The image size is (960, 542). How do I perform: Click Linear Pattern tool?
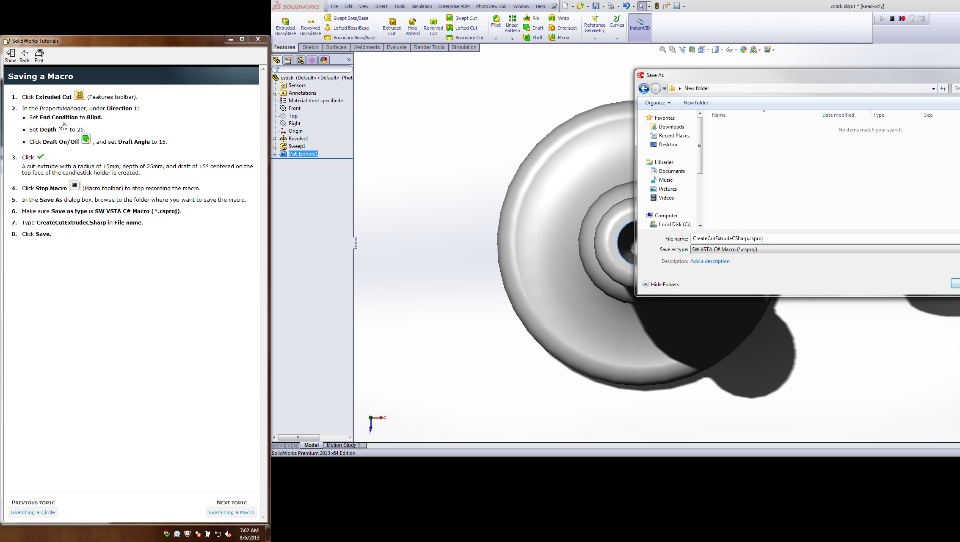(512, 24)
